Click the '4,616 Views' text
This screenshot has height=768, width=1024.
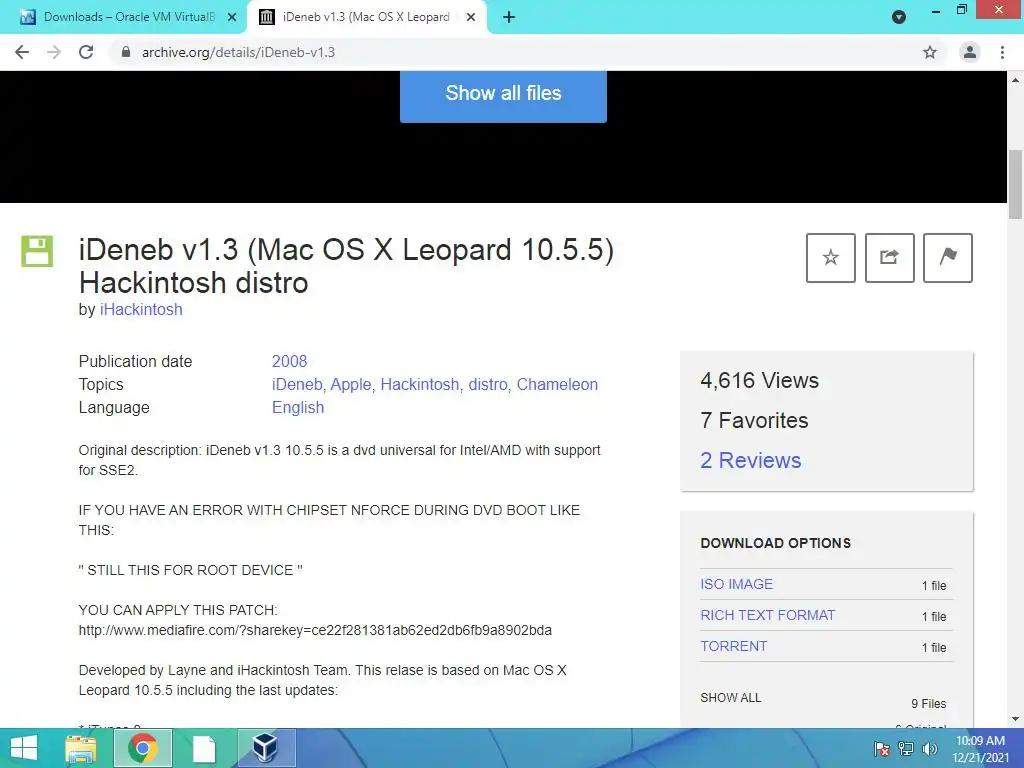point(760,380)
